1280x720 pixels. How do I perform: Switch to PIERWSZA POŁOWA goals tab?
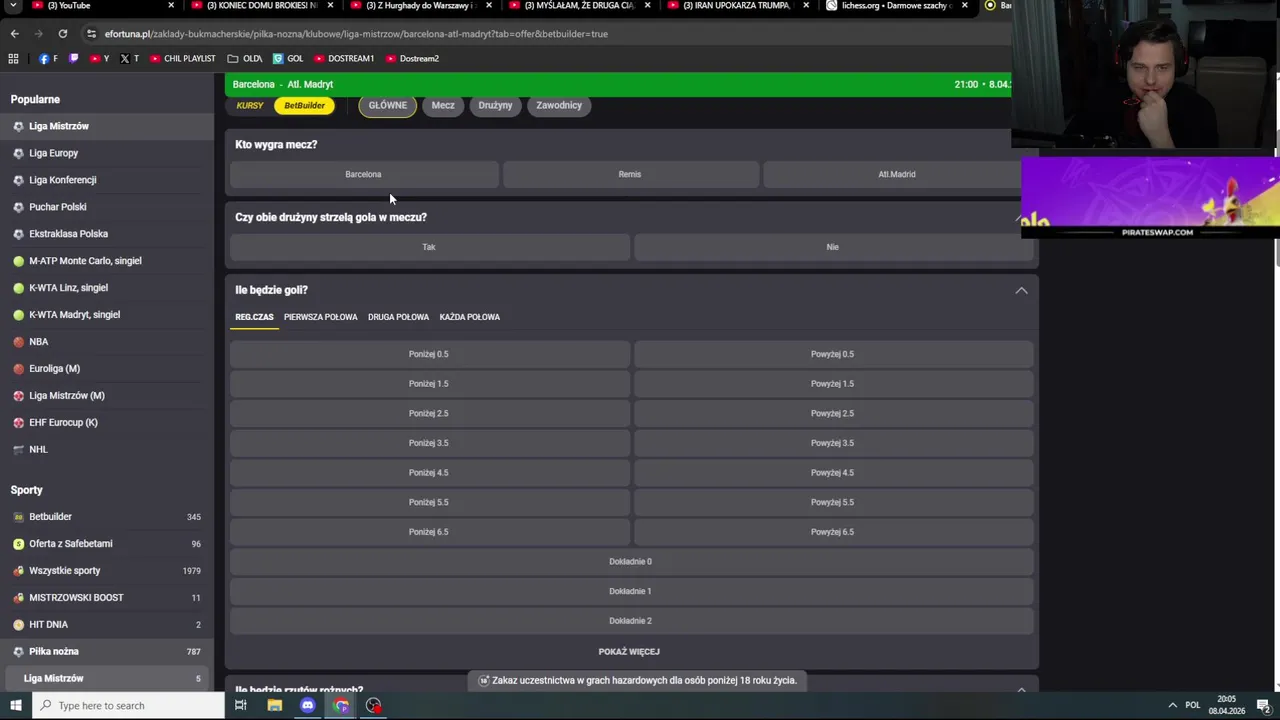tap(320, 317)
